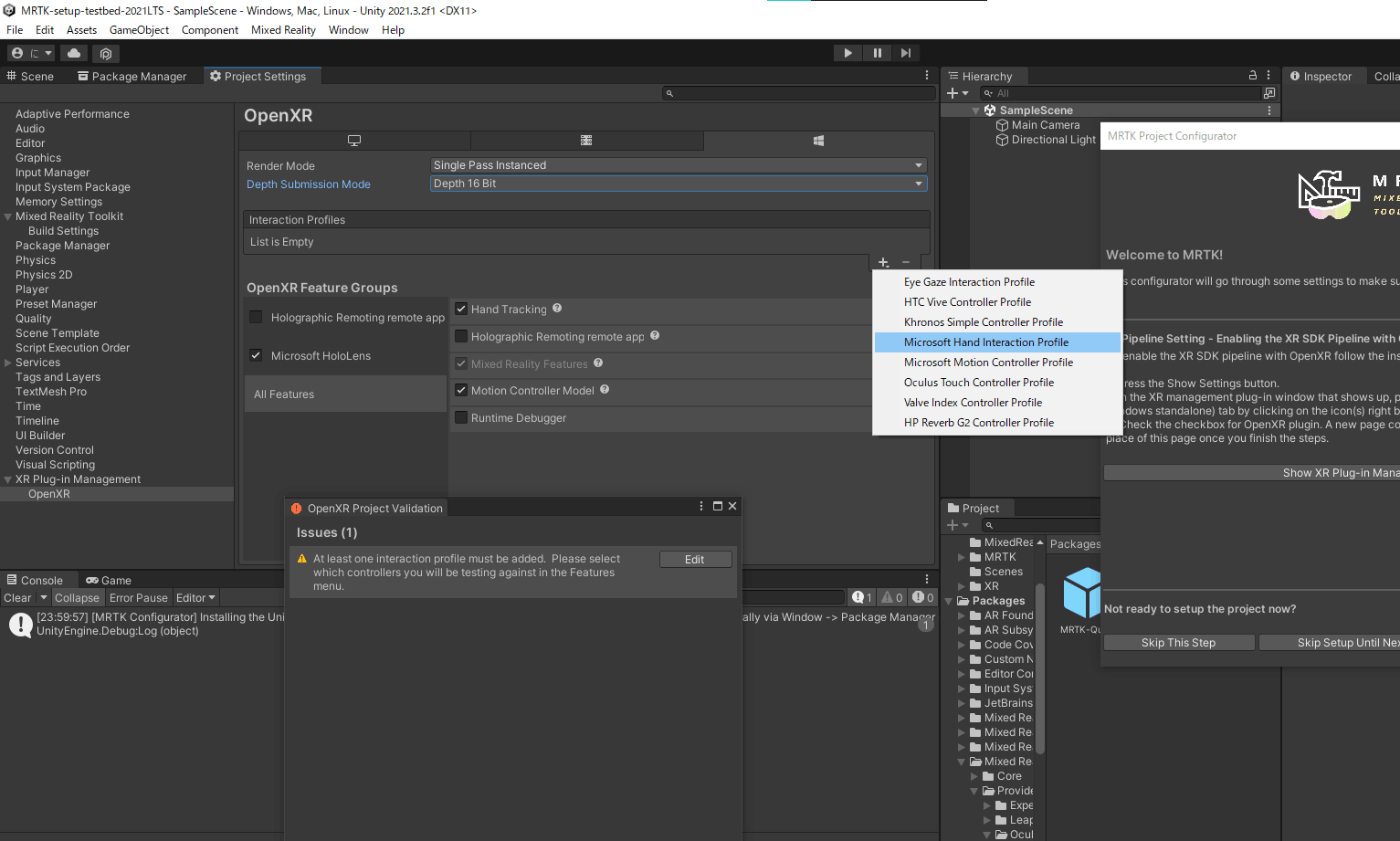Toggle info message count in Console
Screen dimensions: 1400x841
pyautogui.click(x=862, y=598)
